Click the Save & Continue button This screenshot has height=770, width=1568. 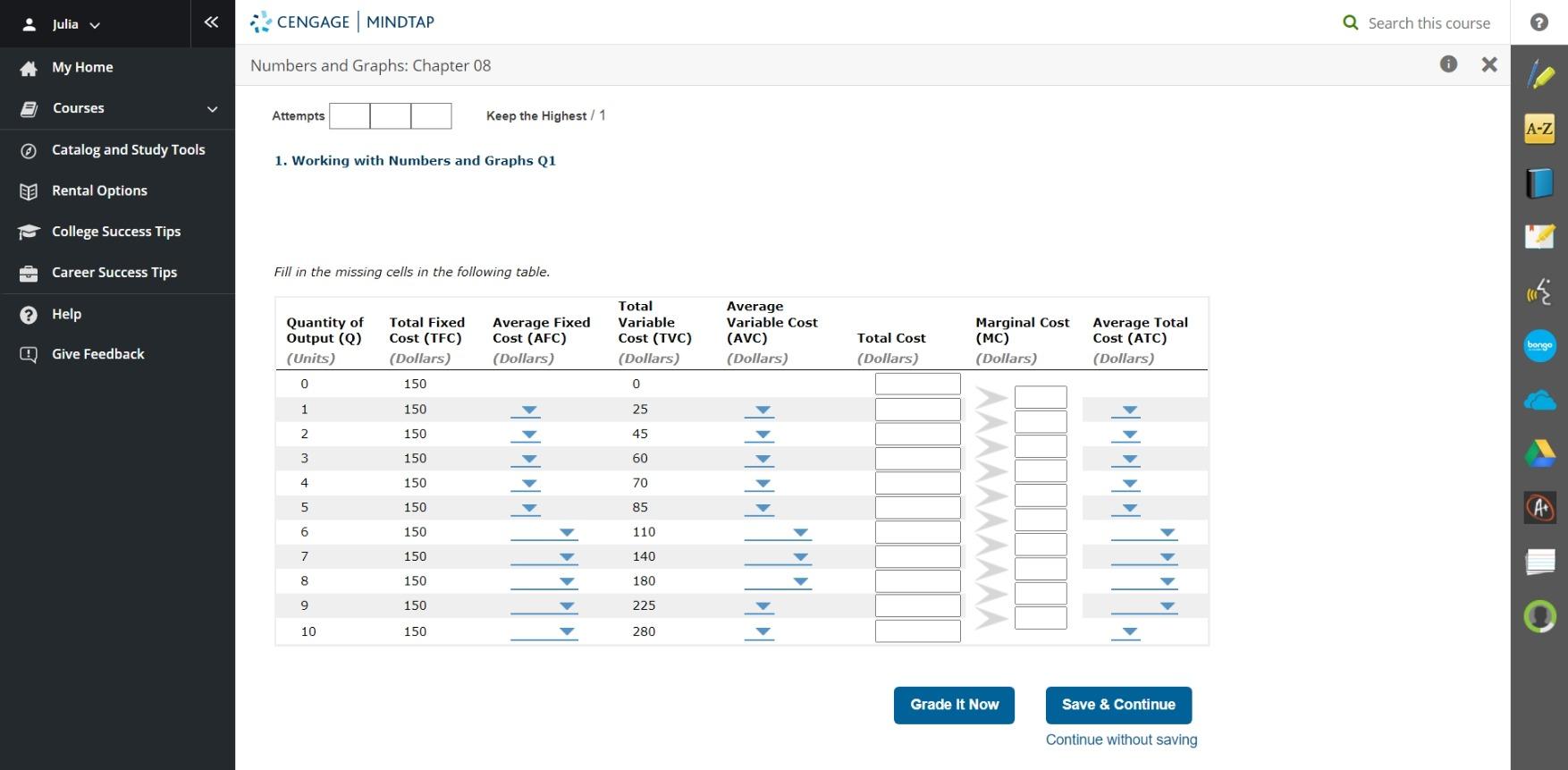[x=1118, y=705]
